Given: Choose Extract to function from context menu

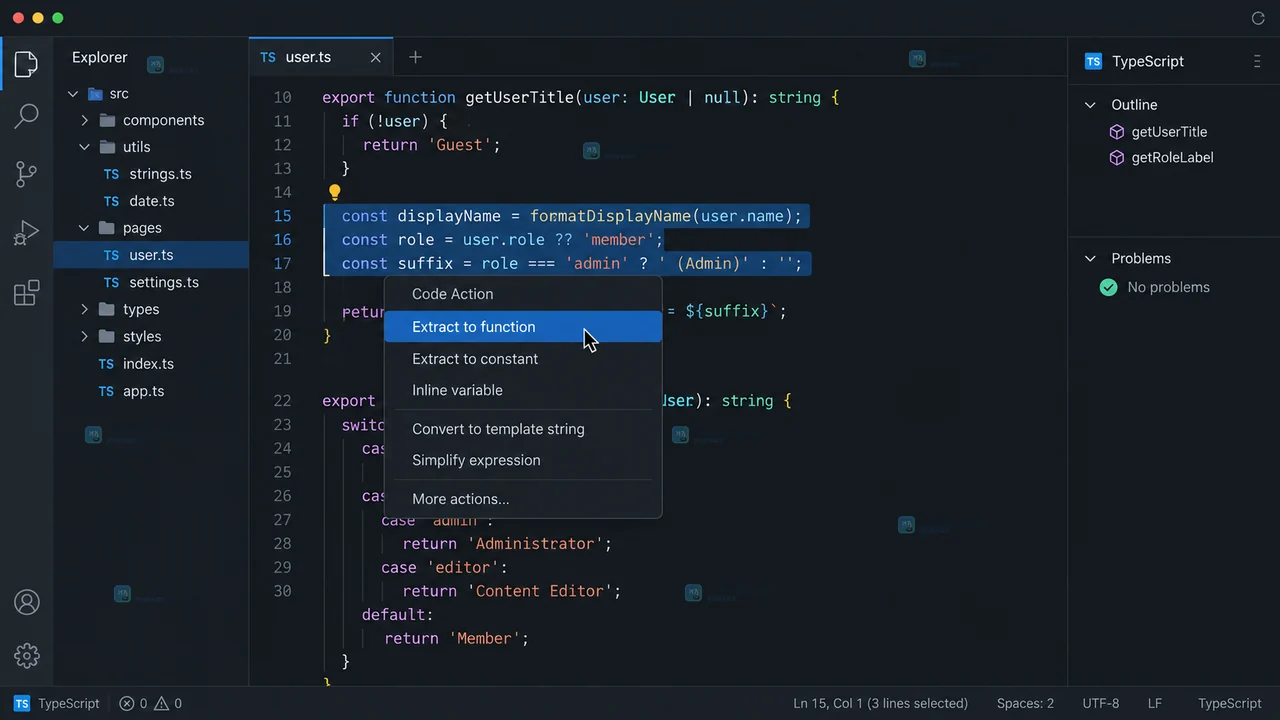Looking at the screenshot, I should click(x=523, y=327).
